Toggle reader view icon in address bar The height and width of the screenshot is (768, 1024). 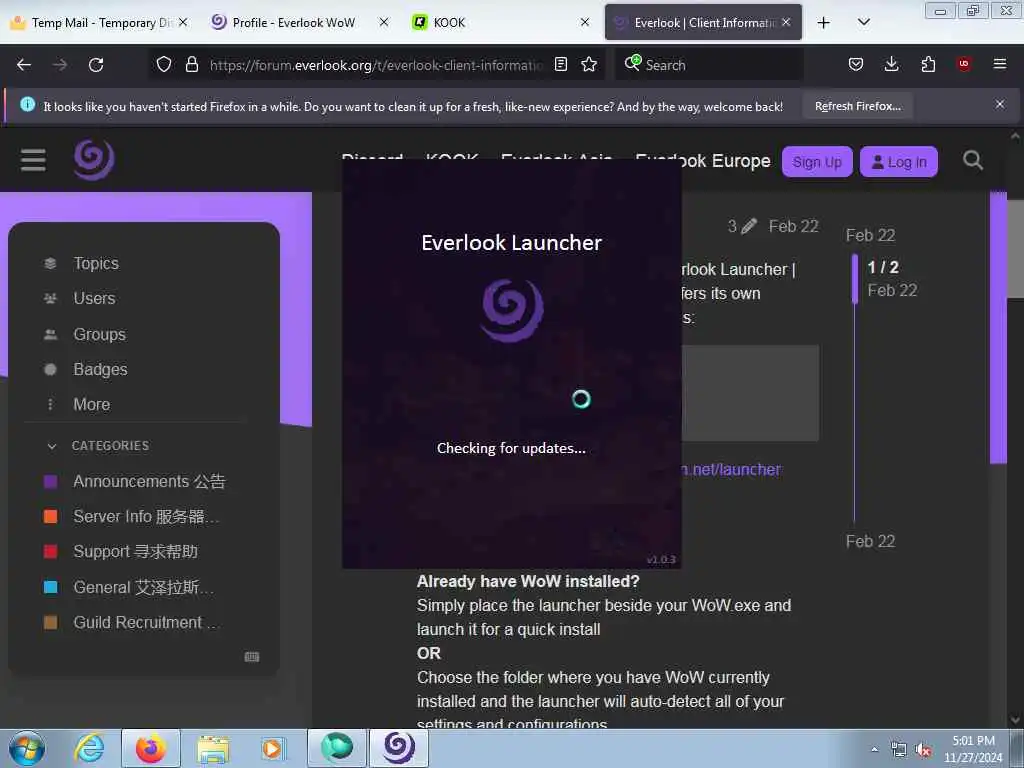click(x=560, y=64)
